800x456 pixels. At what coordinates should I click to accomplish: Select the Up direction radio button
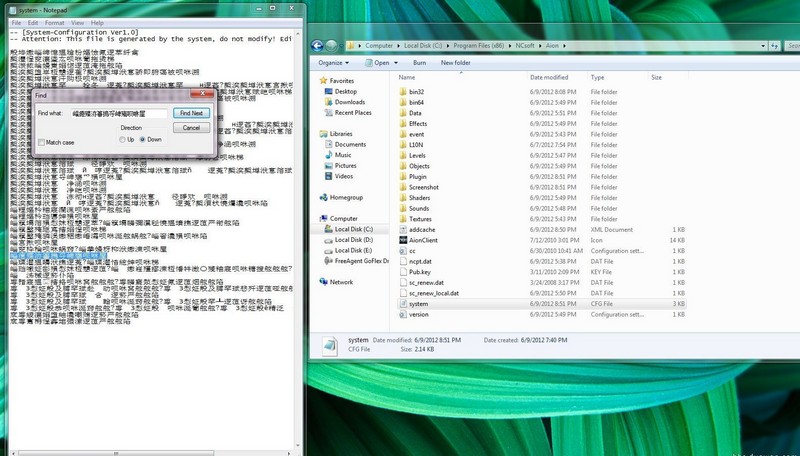121,139
